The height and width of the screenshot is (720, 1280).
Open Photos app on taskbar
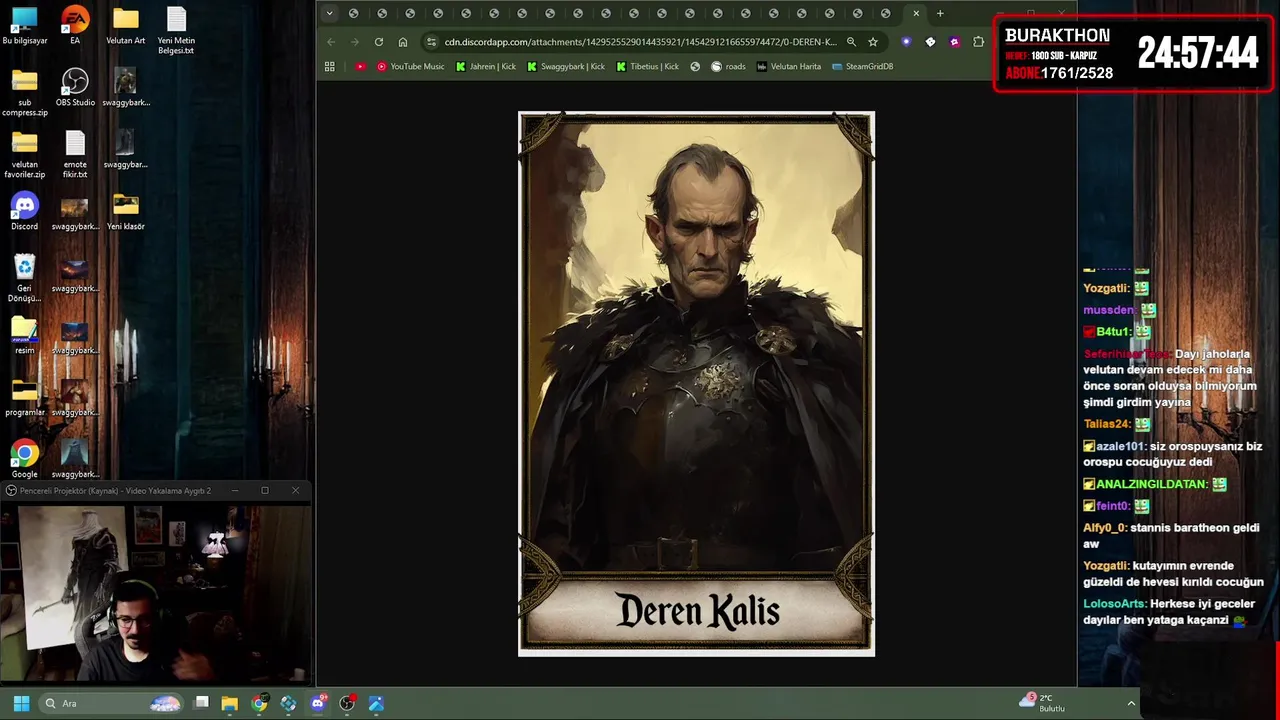(x=376, y=703)
